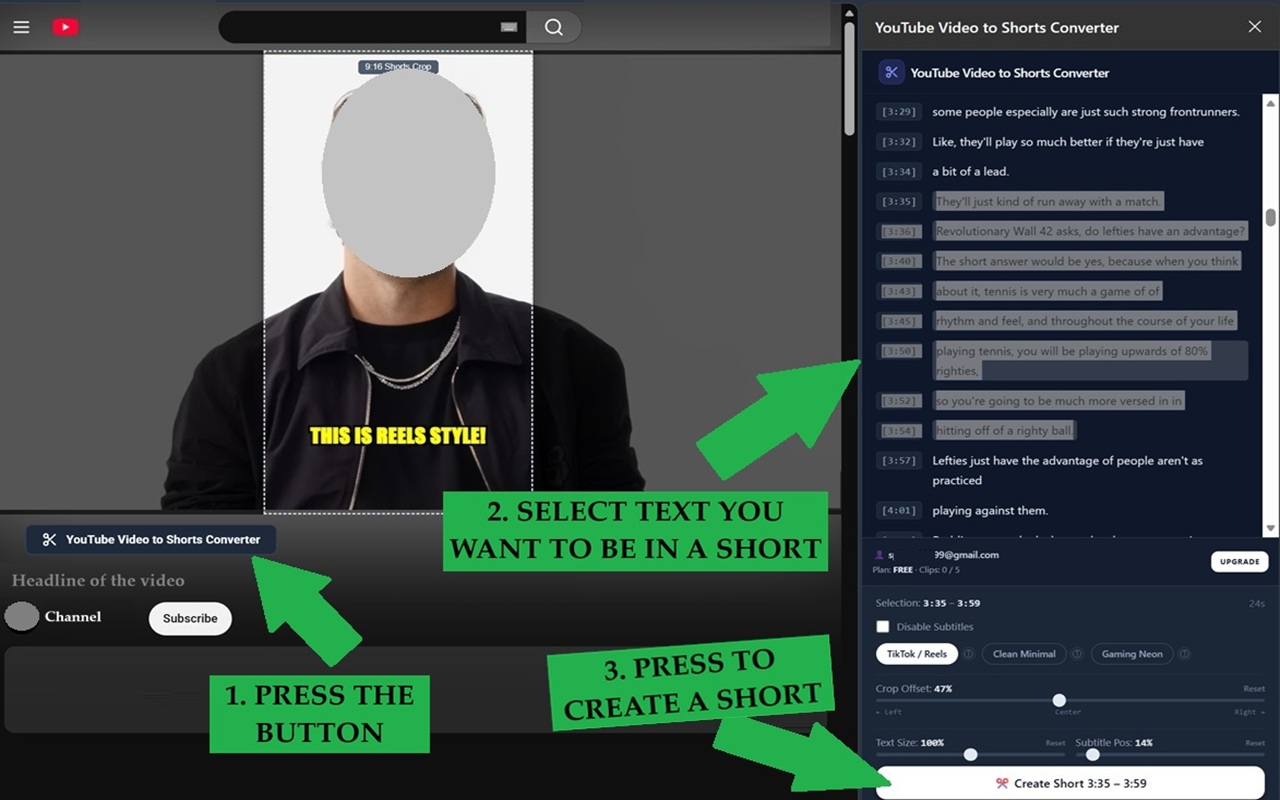
Task: Click the Crop Offset slider handle
Action: (x=1059, y=700)
